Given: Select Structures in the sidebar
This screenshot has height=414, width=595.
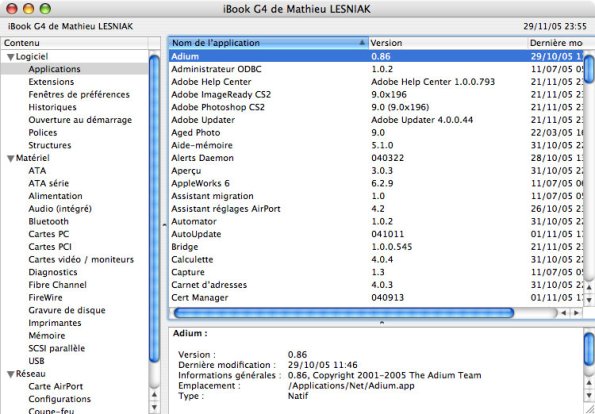Looking at the screenshot, I should tap(50, 145).
